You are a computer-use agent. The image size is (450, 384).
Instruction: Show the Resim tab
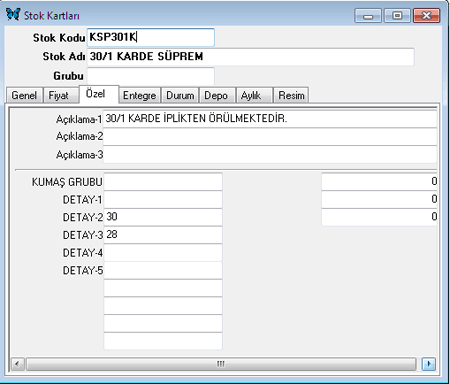(x=291, y=95)
